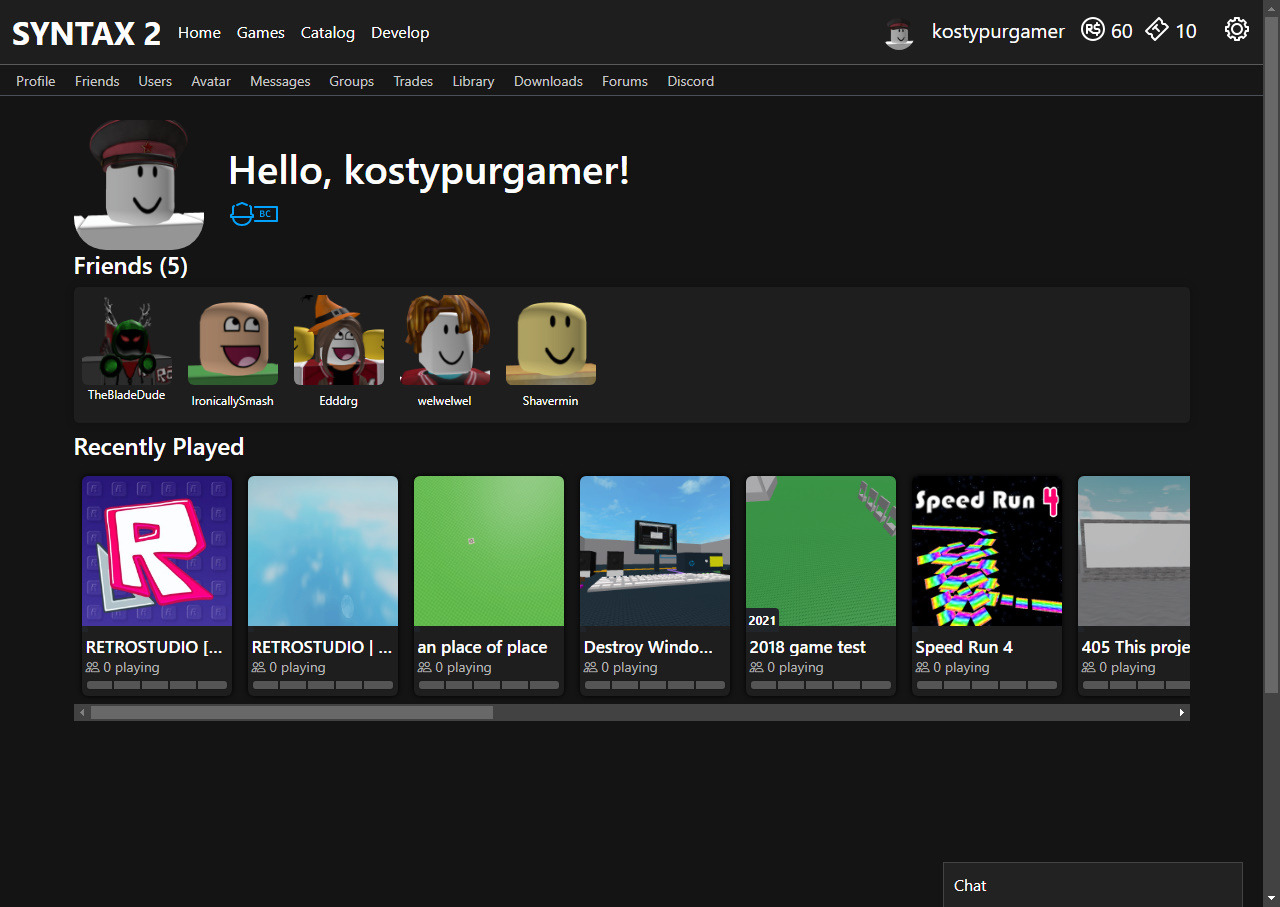Click right arrow of games scrollbar
The width and height of the screenshot is (1280, 907).
click(x=1181, y=713)
